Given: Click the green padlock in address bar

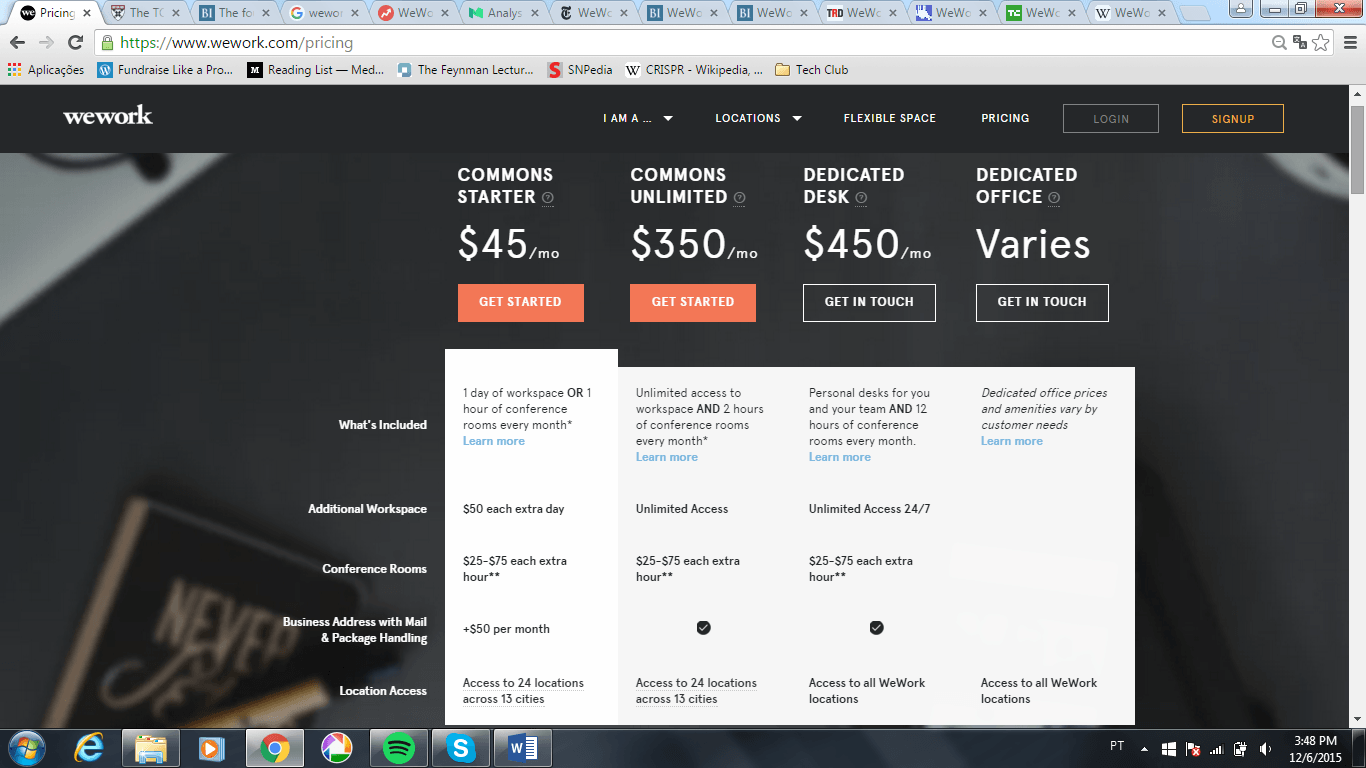Looking at the screenshot, I should click(108, 43).
